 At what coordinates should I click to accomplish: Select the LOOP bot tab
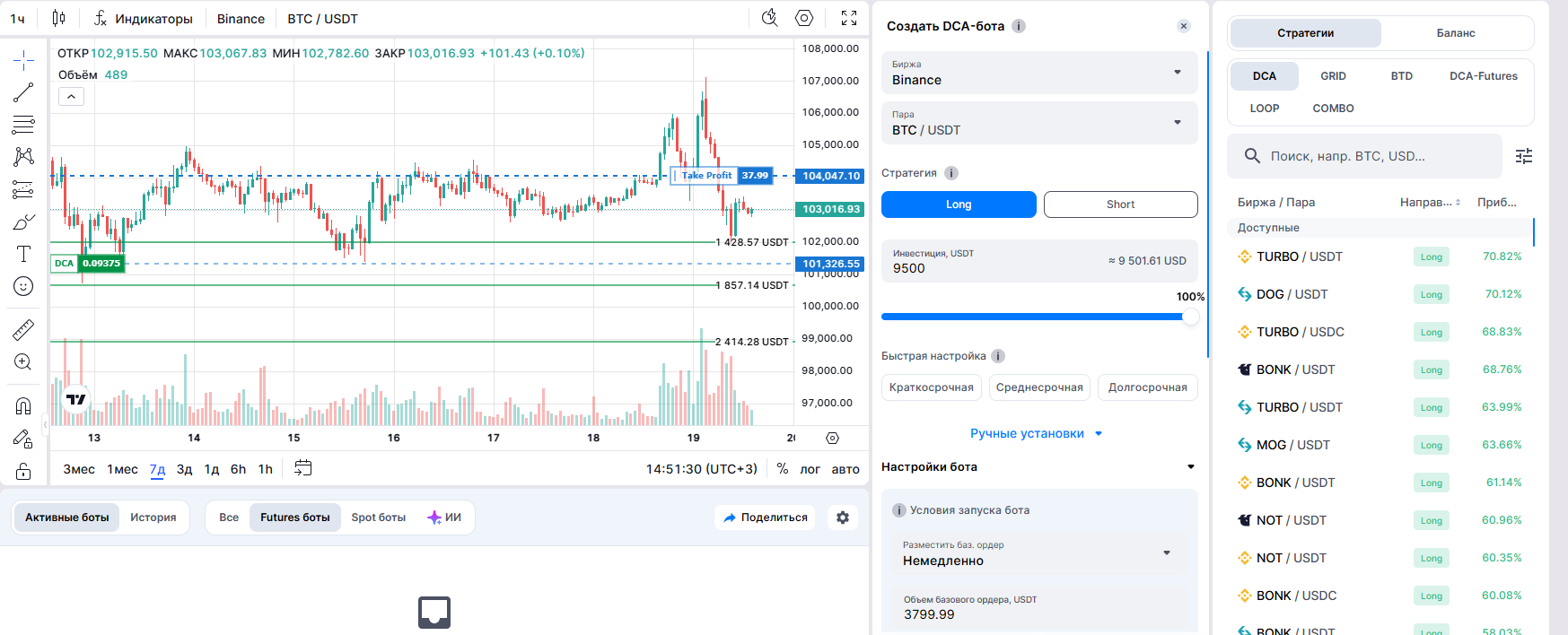point(1265,109)
